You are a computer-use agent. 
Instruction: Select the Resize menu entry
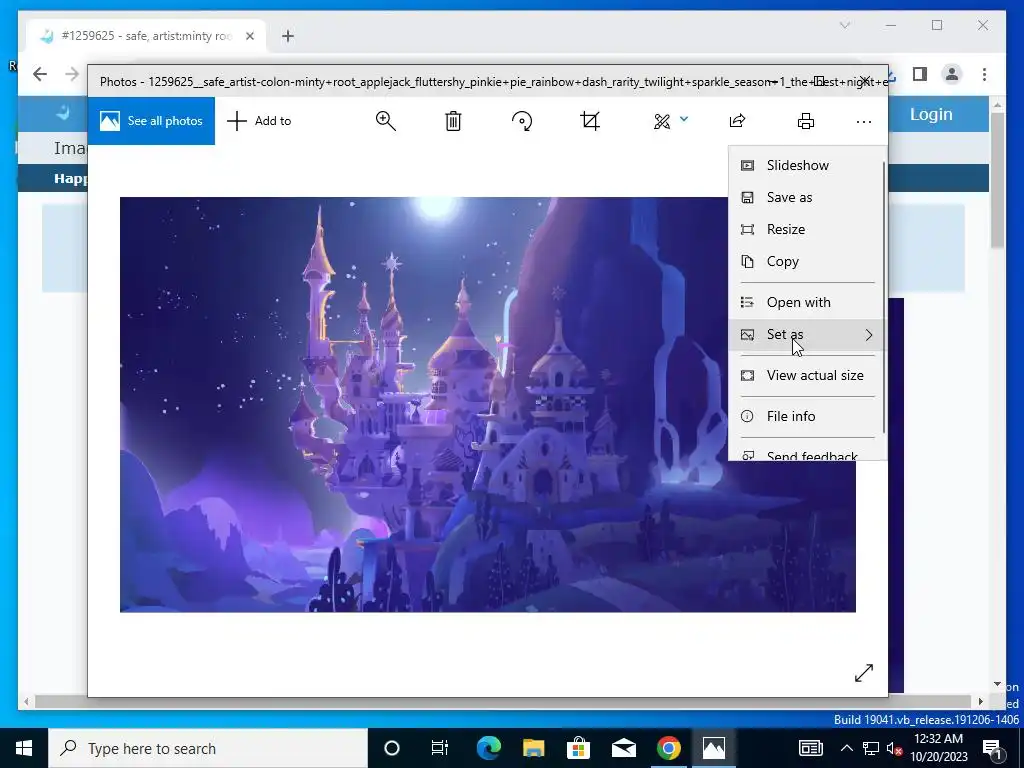pos(807,229)
